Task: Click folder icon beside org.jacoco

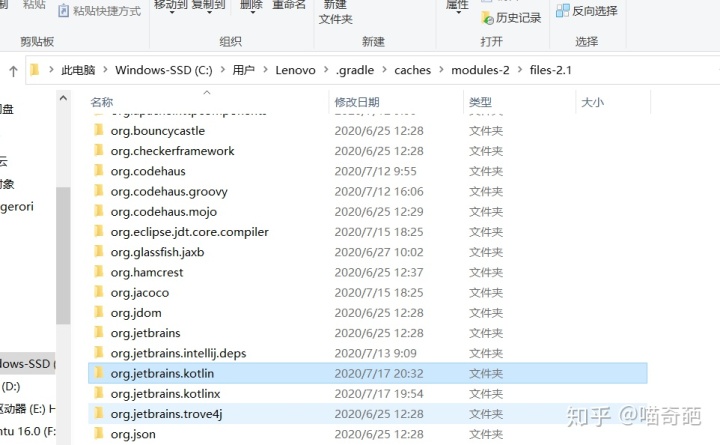Action: (x=98, y=292)
